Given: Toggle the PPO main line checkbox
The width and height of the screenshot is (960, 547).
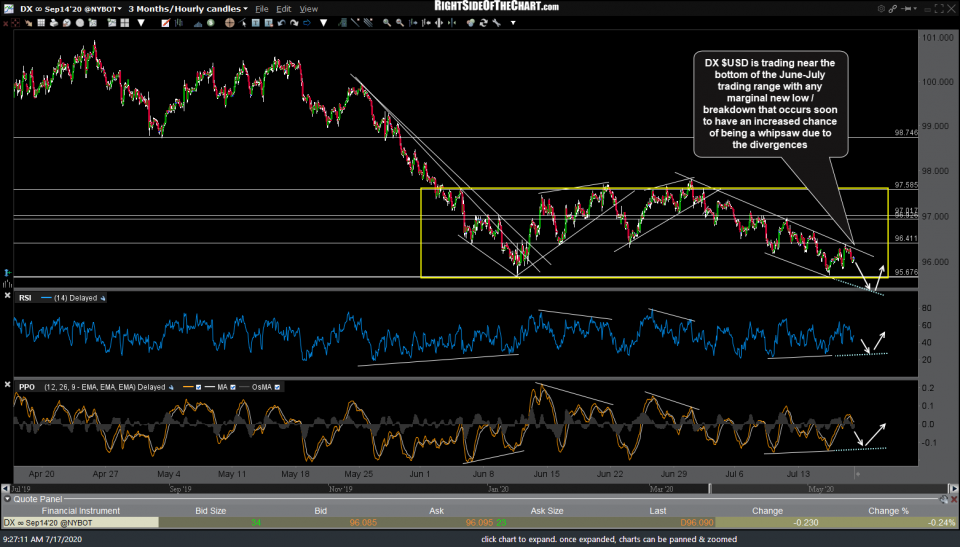Looking at the screenshot, I should click(199, 385).
